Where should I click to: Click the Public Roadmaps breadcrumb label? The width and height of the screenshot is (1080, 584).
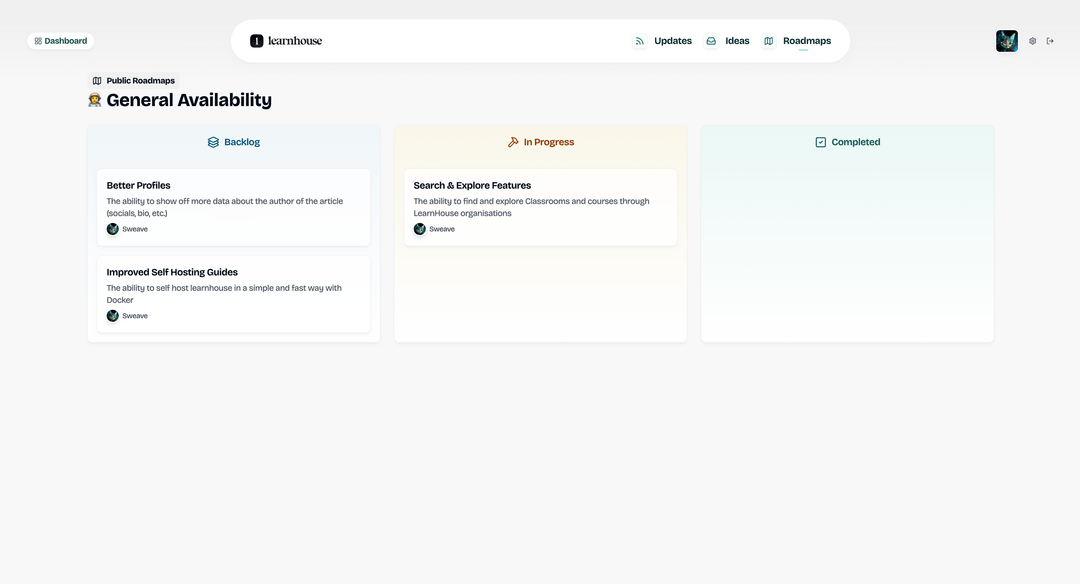140,81
